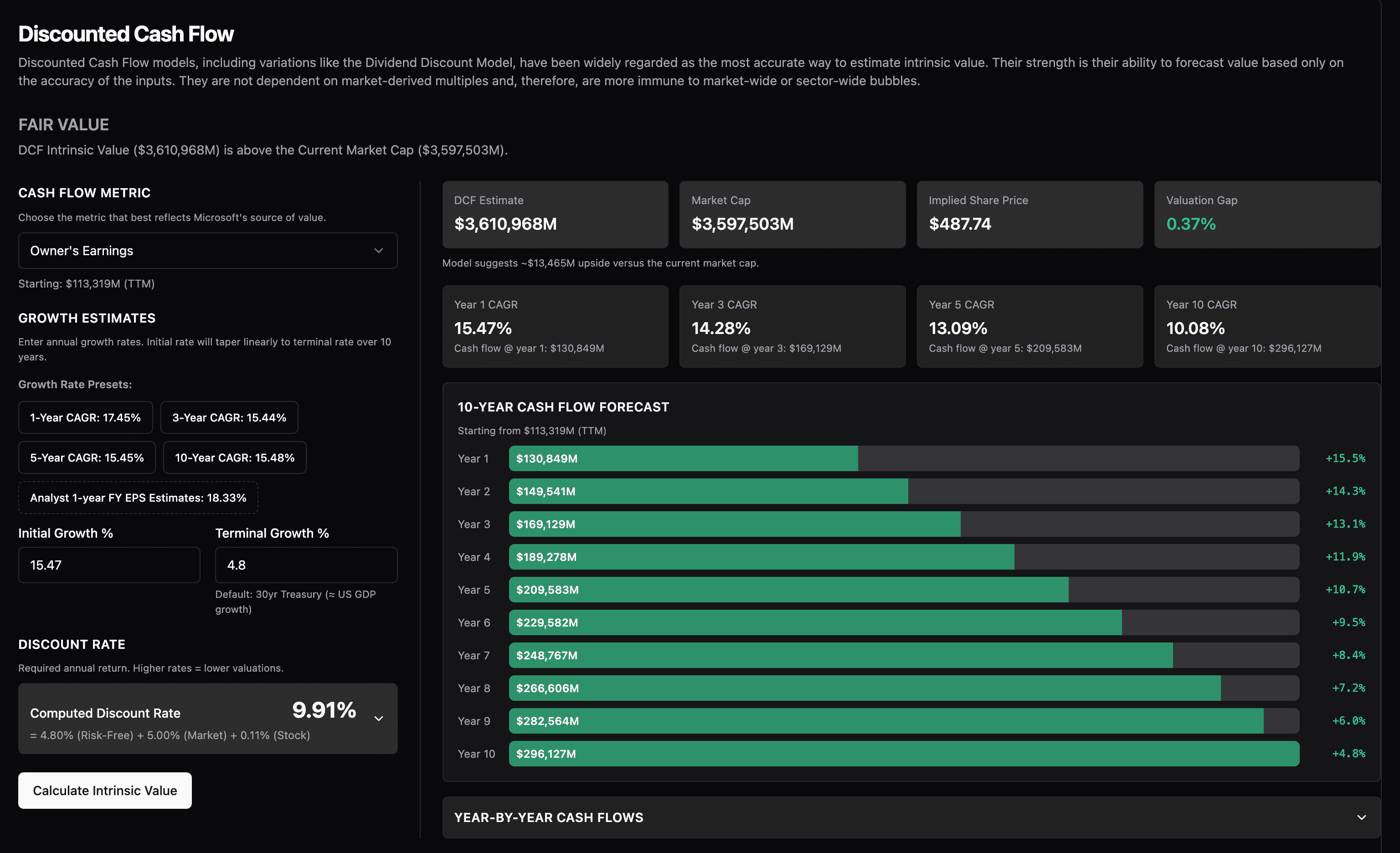1400x853 pixels.
Task: Click the Implied Share Price card
Action: tap(1029, 215)
